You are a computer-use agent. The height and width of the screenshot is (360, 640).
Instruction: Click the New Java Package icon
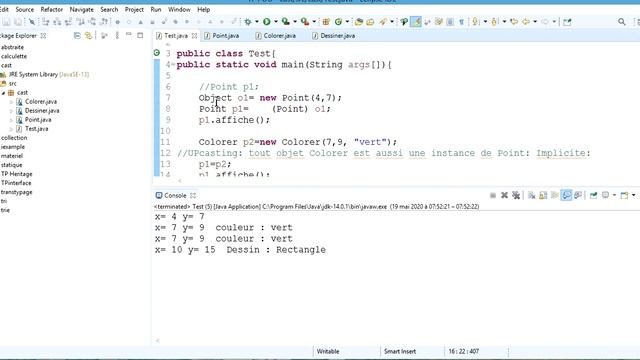(326, 22)
